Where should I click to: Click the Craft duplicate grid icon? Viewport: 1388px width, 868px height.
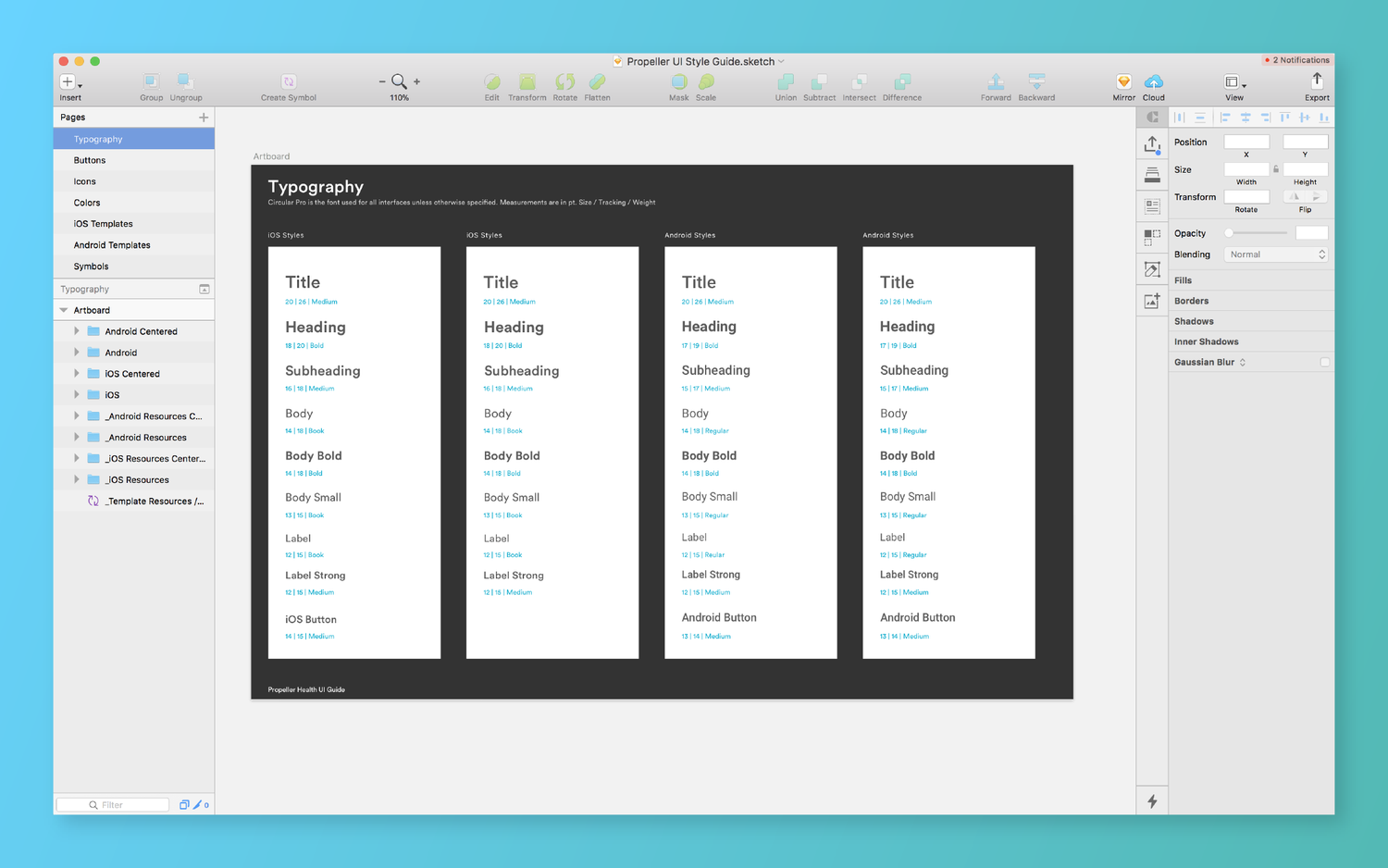(x=1152, y=238)
